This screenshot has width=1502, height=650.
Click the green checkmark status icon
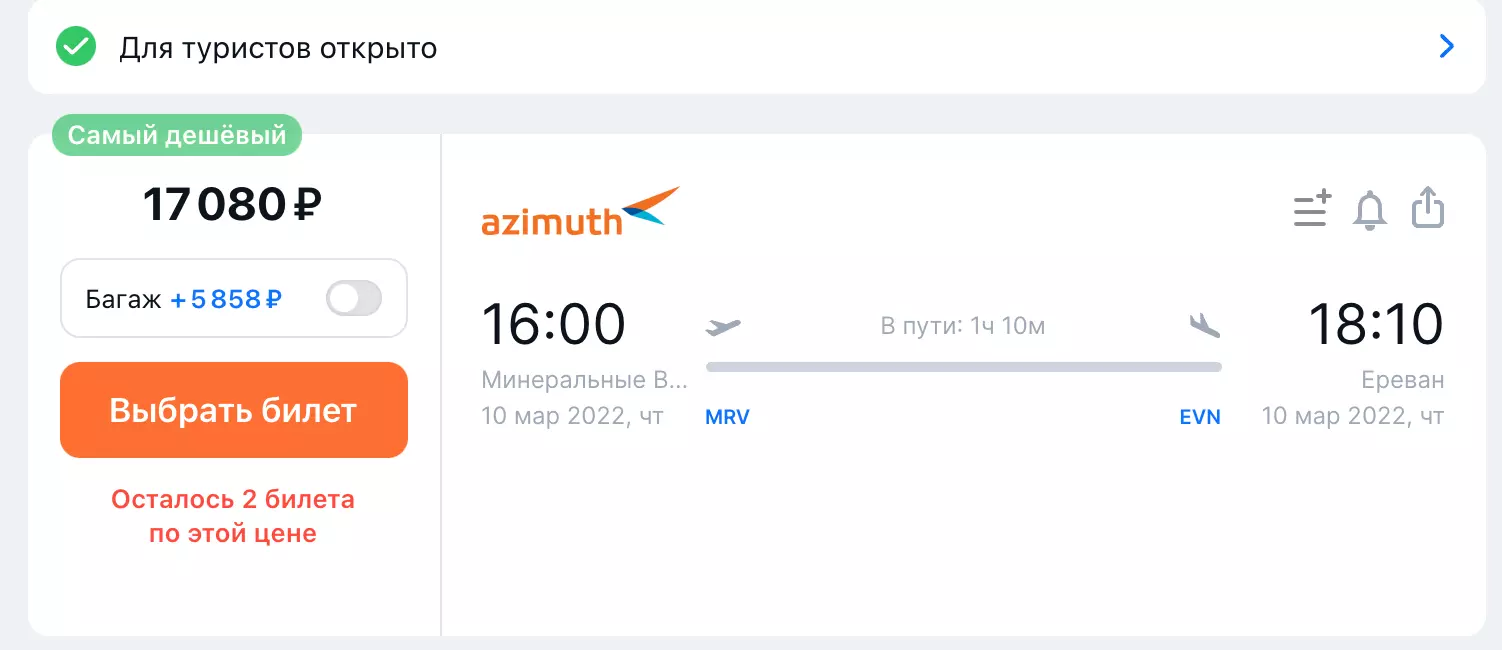click(75, 47)
